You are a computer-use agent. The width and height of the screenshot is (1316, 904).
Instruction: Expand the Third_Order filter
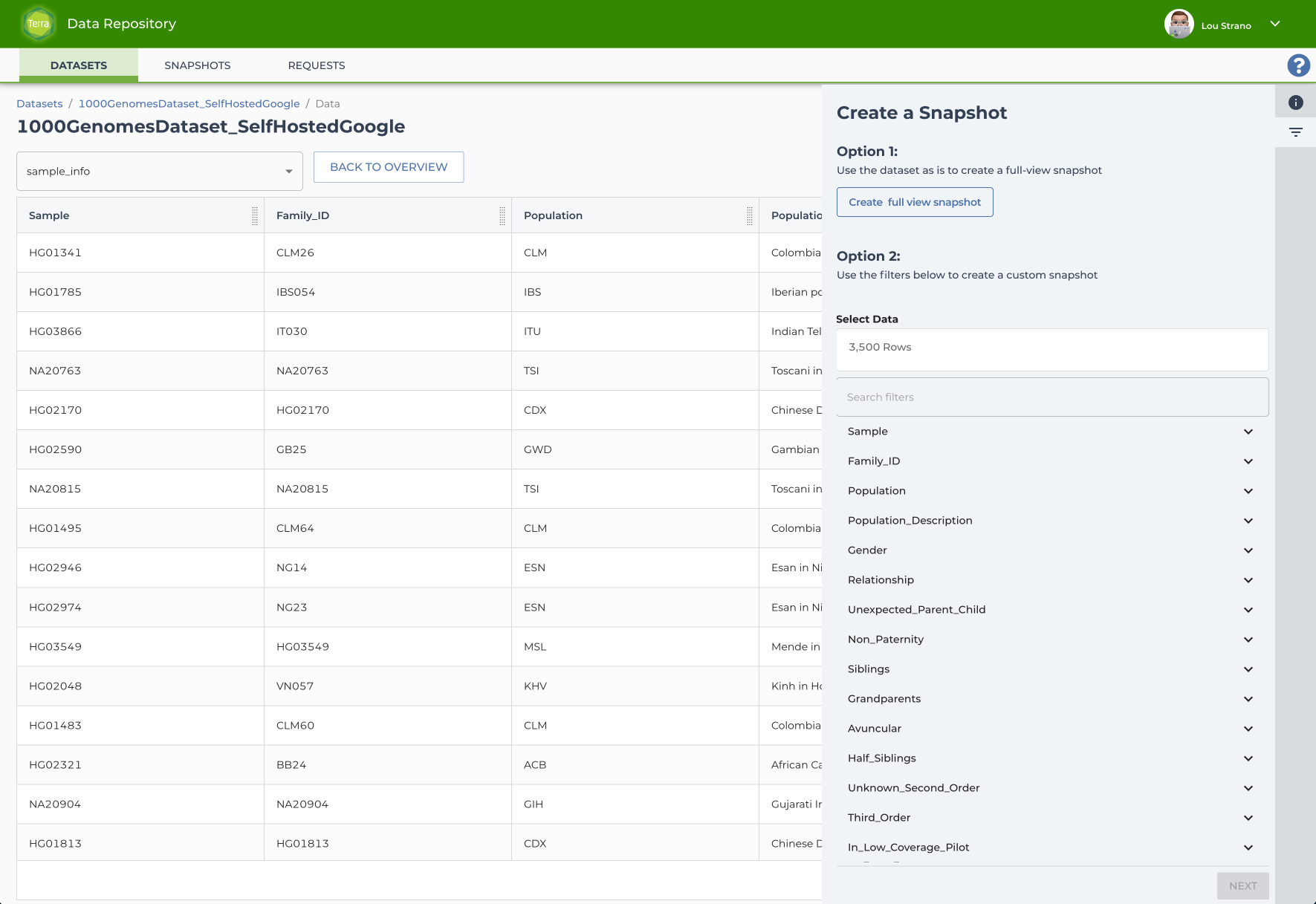click(x=1051, y=818)
